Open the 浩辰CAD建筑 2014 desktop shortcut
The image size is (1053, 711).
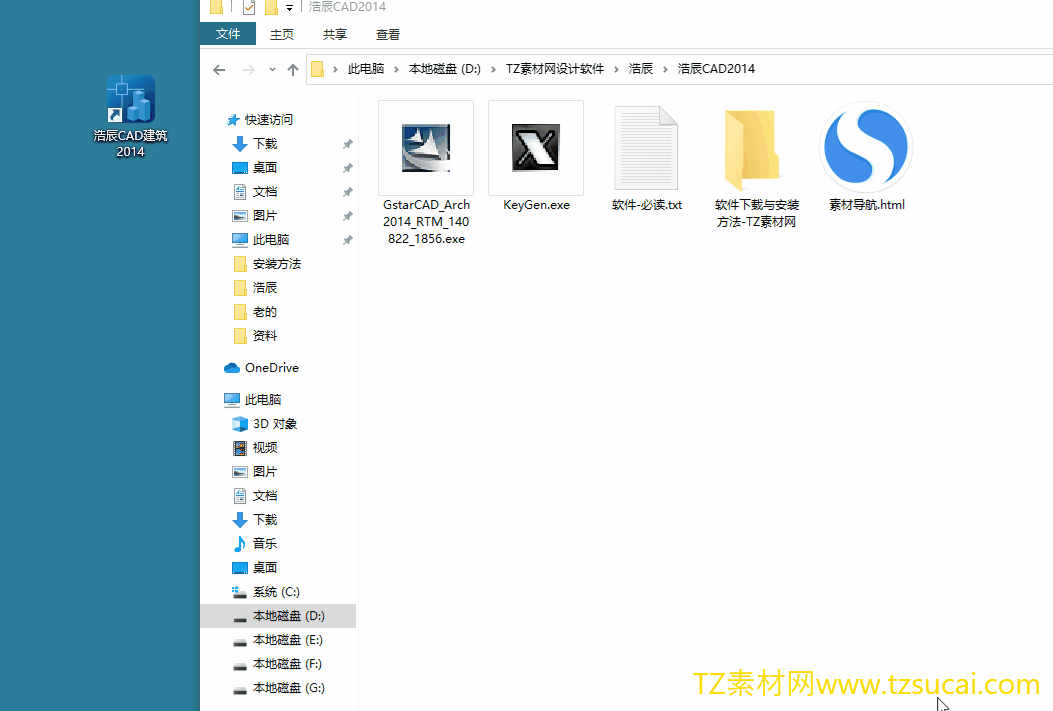point(130,116)
